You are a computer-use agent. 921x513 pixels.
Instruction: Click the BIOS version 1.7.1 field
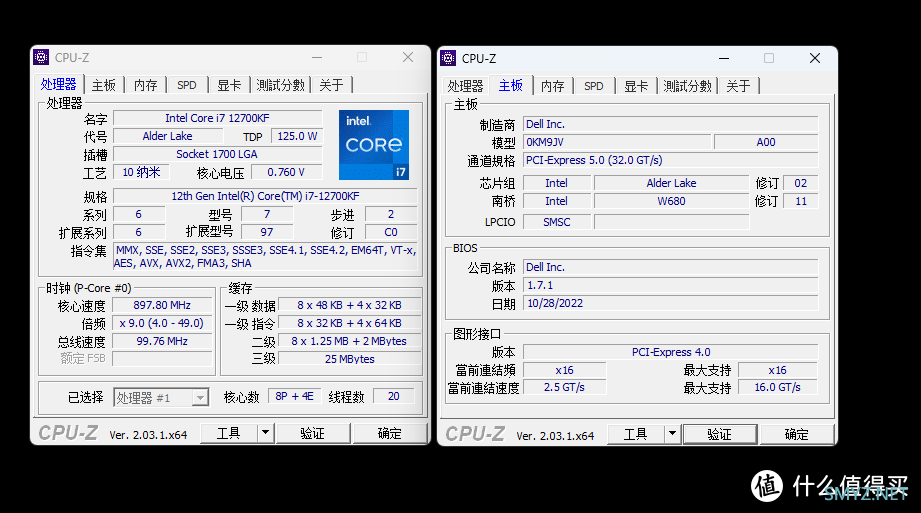click(671, 286)
